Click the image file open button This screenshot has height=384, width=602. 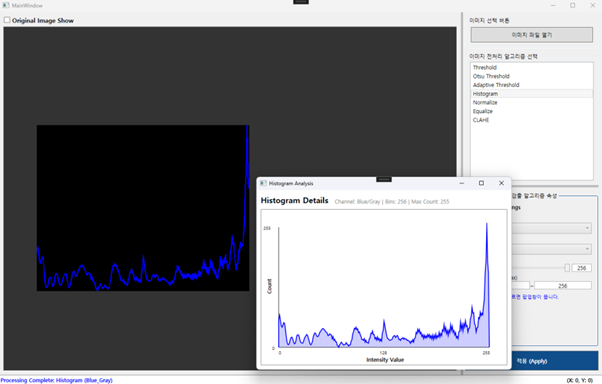pyautogui.click(x=532, y=35)
